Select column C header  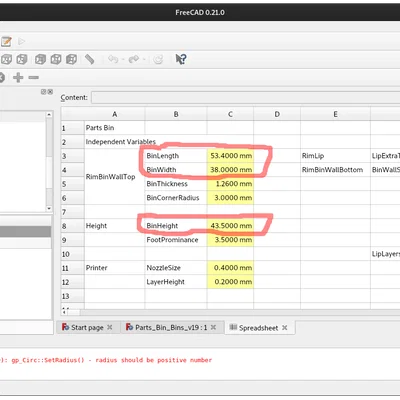[x=230, y=114]
